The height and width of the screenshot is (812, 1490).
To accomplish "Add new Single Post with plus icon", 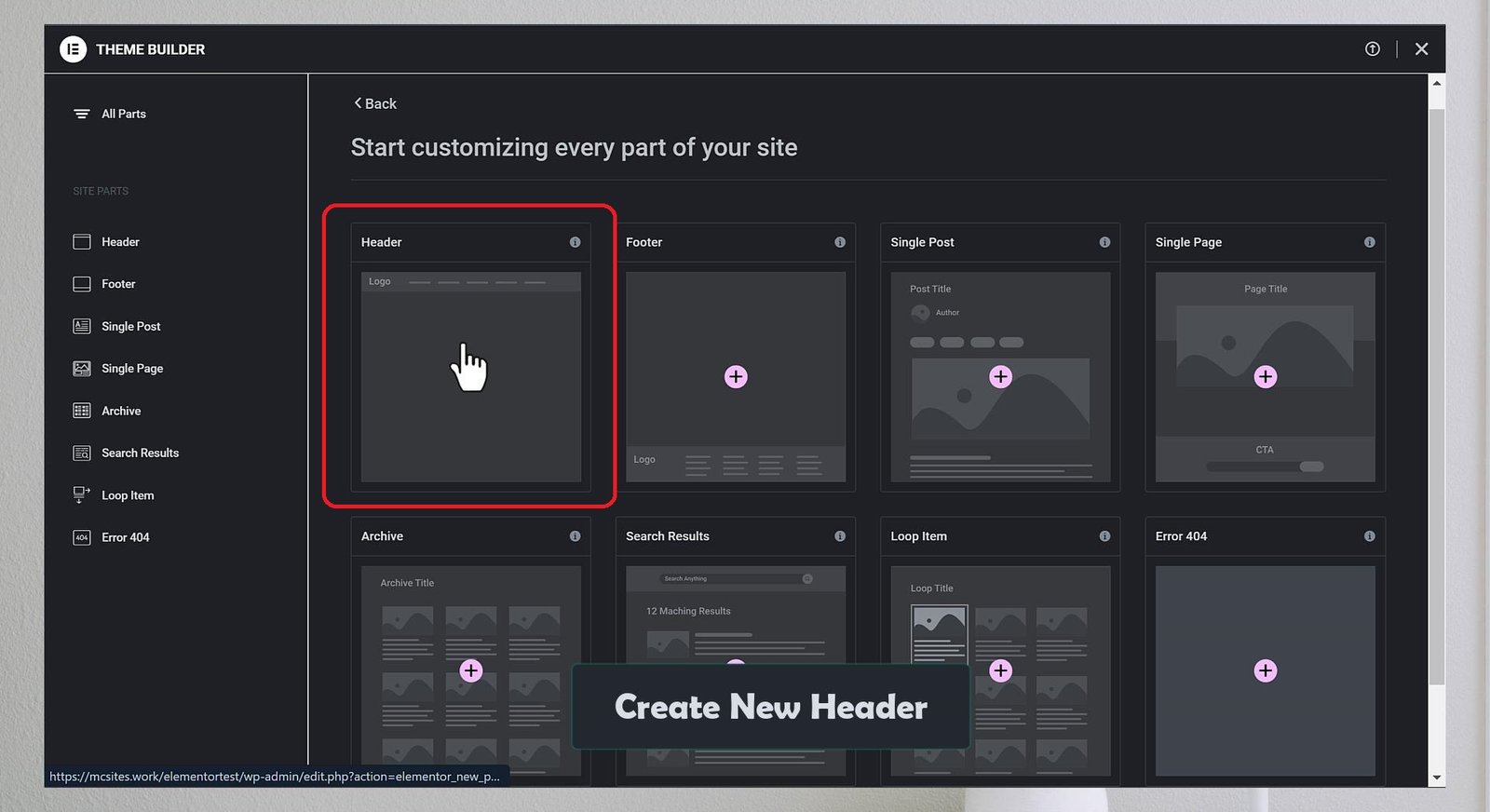I will click(x=1000, y=377).
